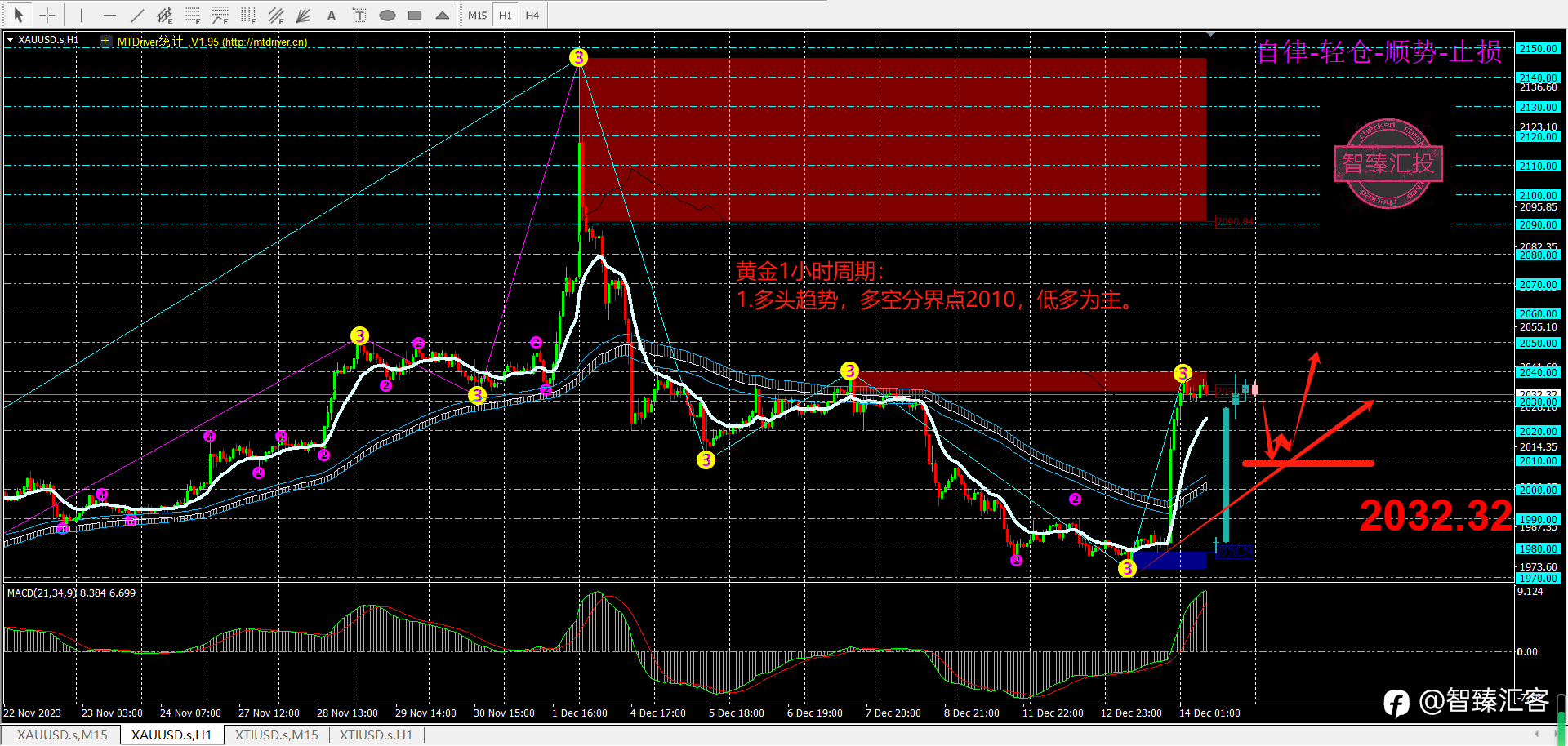Activate the crosshair tool
The image size is (1568, 746).
pos(47,15)
